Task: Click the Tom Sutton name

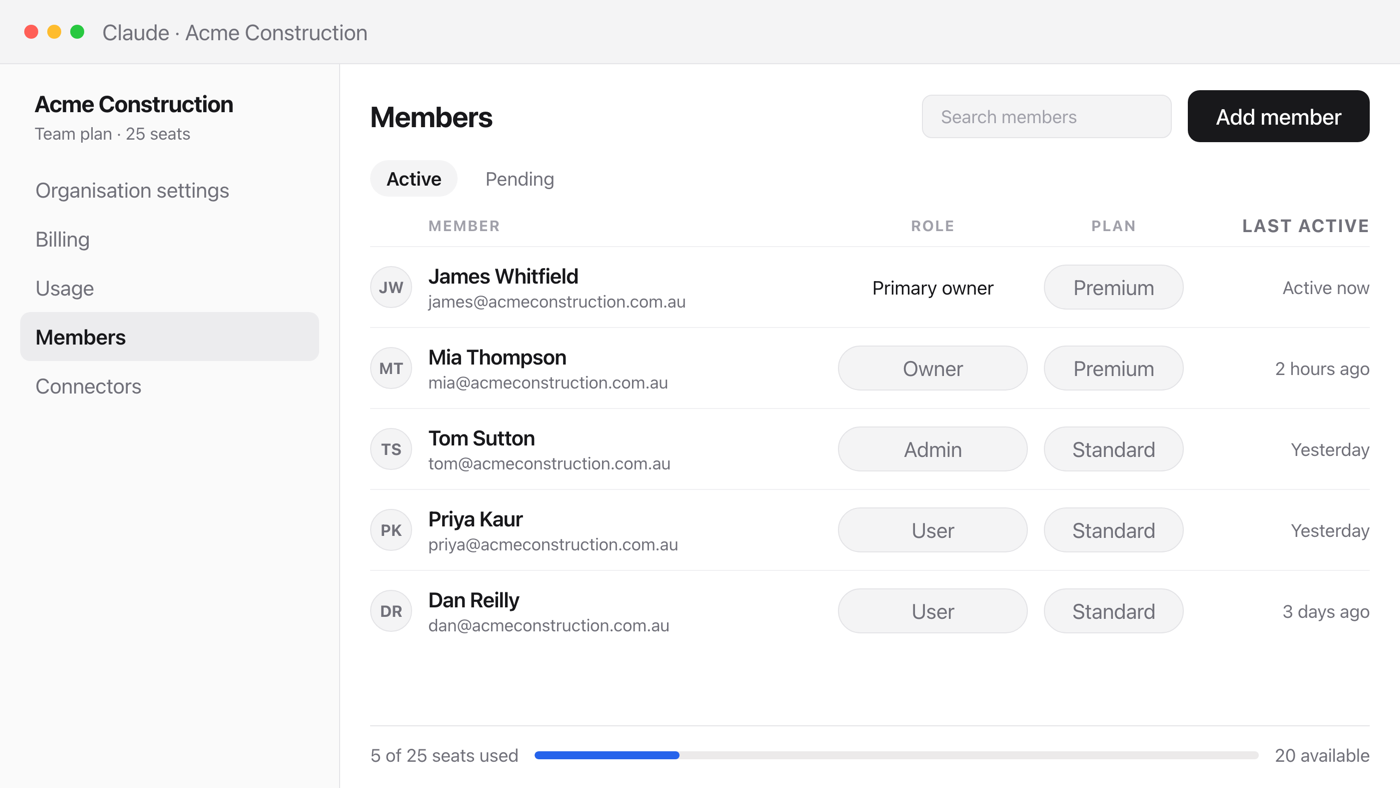Action: click(x=481, y=438)
